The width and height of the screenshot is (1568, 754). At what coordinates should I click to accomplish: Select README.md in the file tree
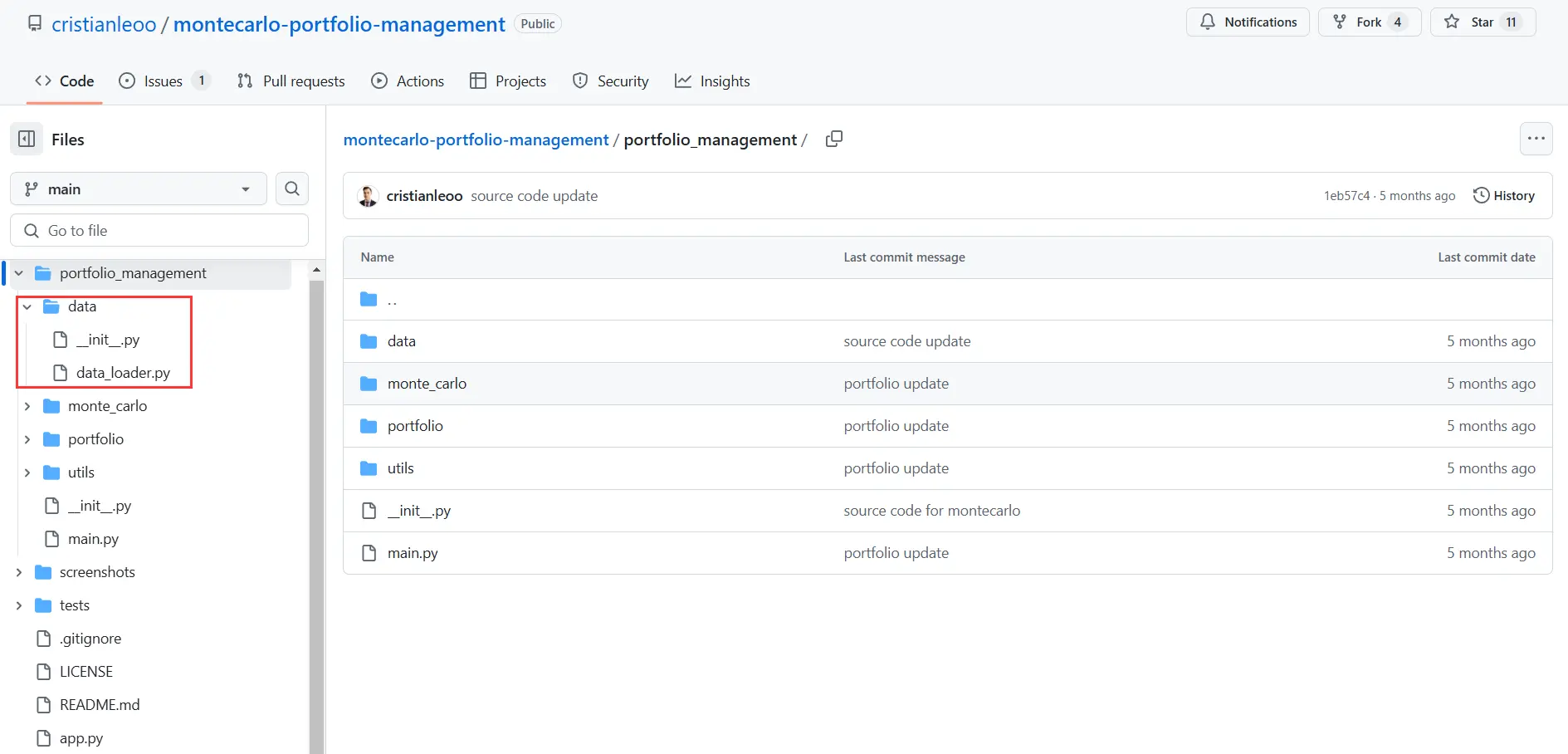[x=100, y=705]
